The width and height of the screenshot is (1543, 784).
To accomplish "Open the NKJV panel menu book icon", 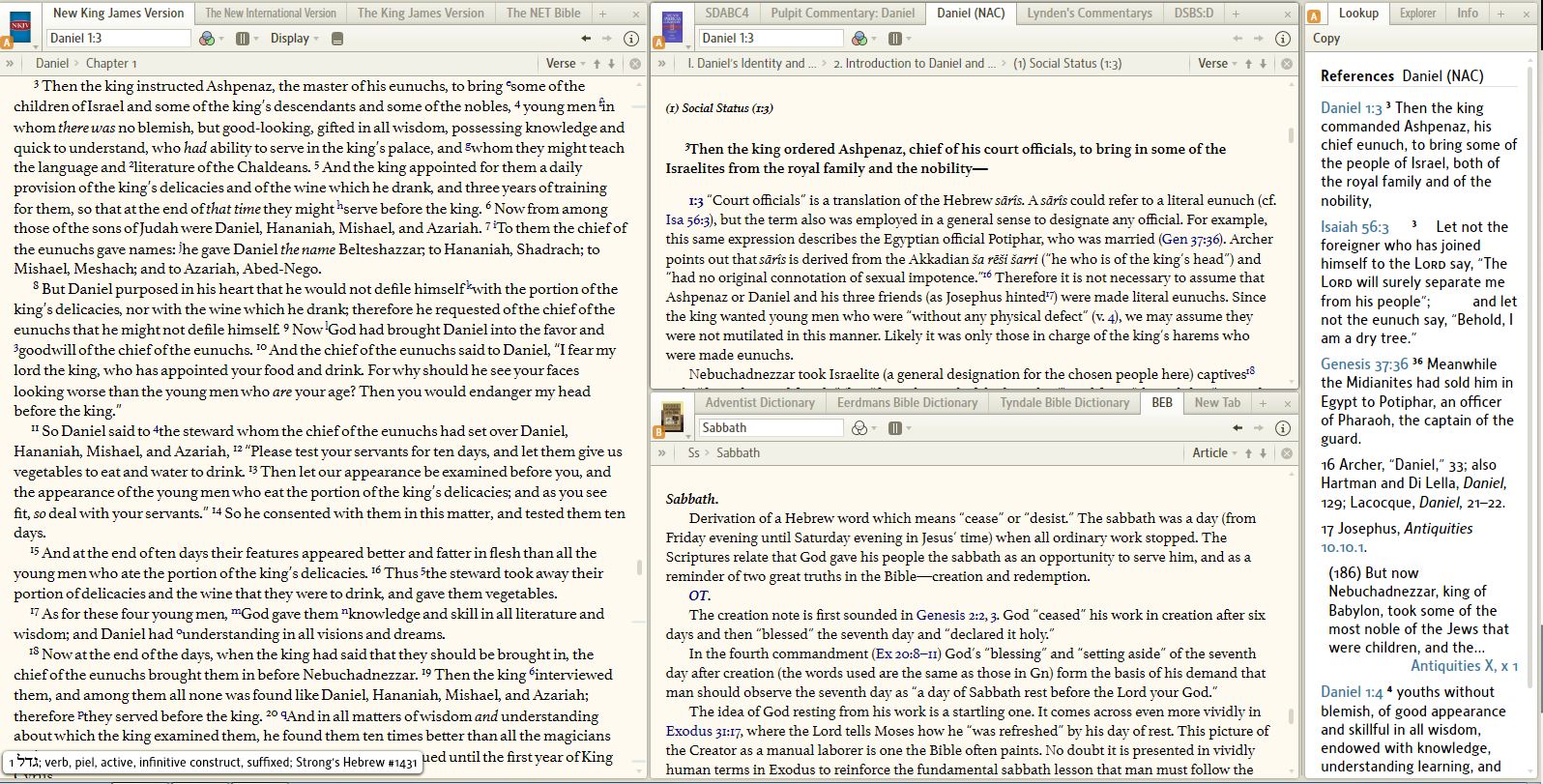I will [19, 25].
